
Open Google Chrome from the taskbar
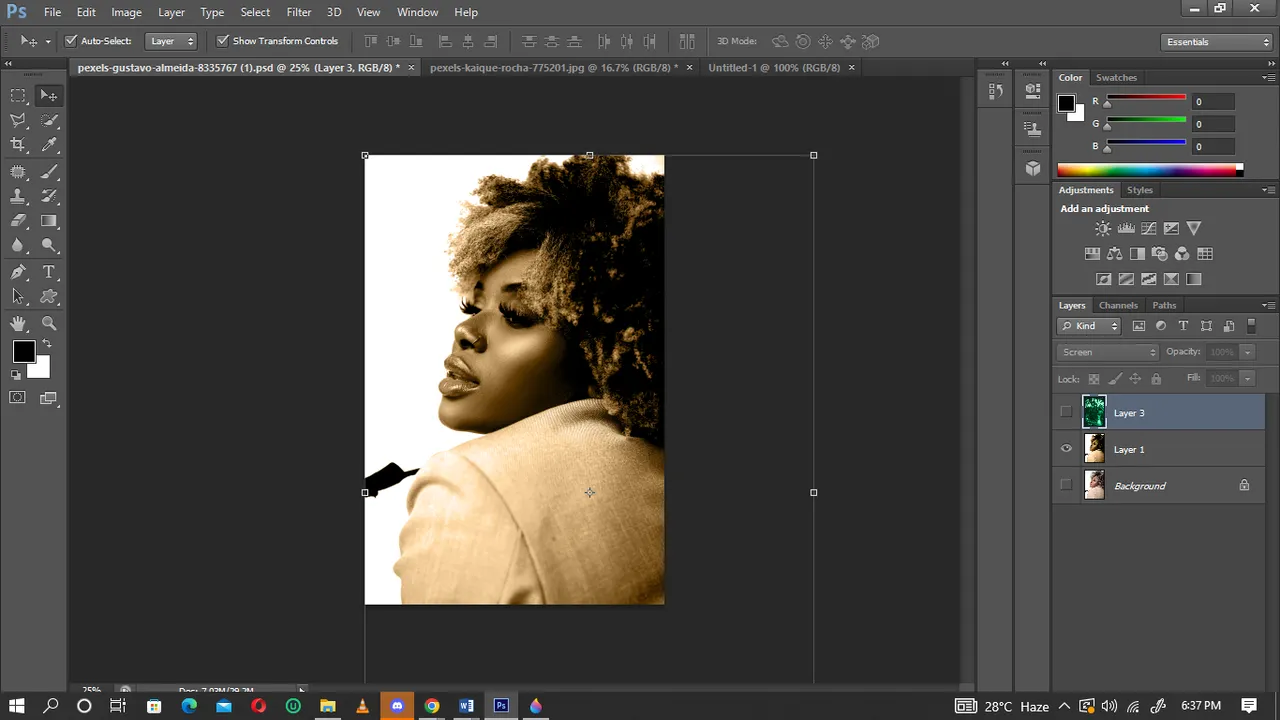[431, 706]
